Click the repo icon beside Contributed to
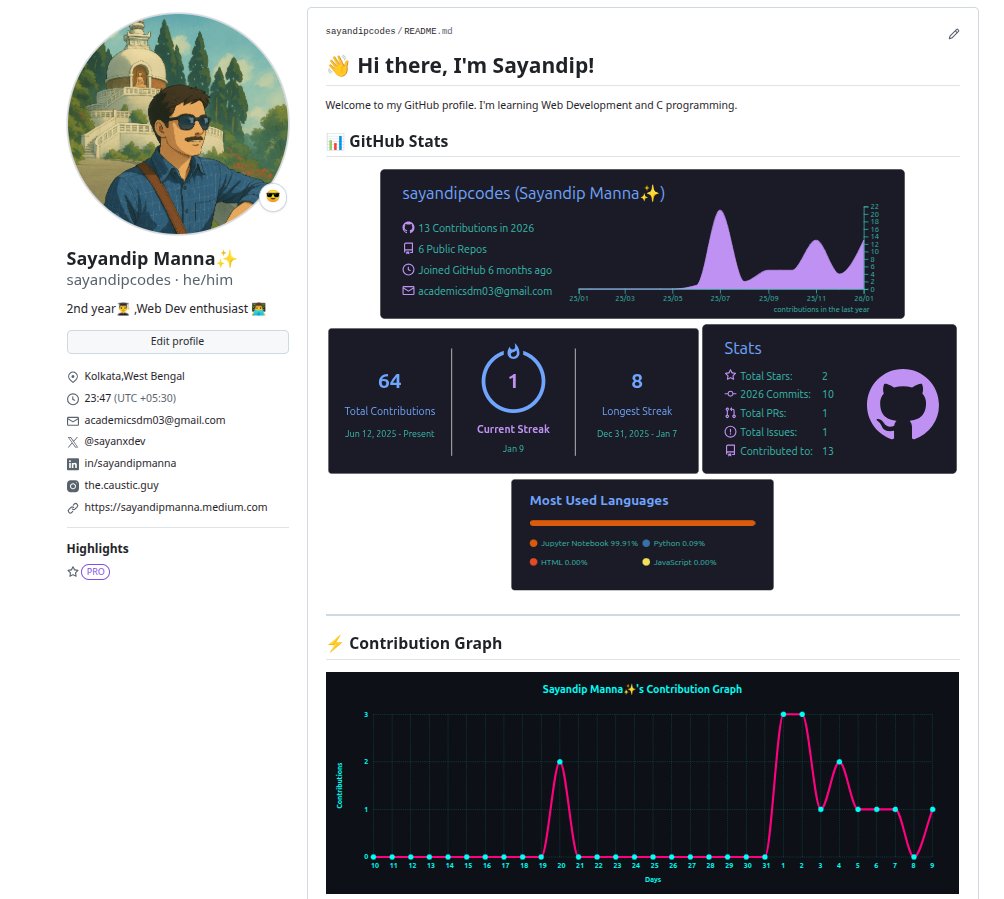The height and width of the screenshot is (899, 1004). [730, 451]
